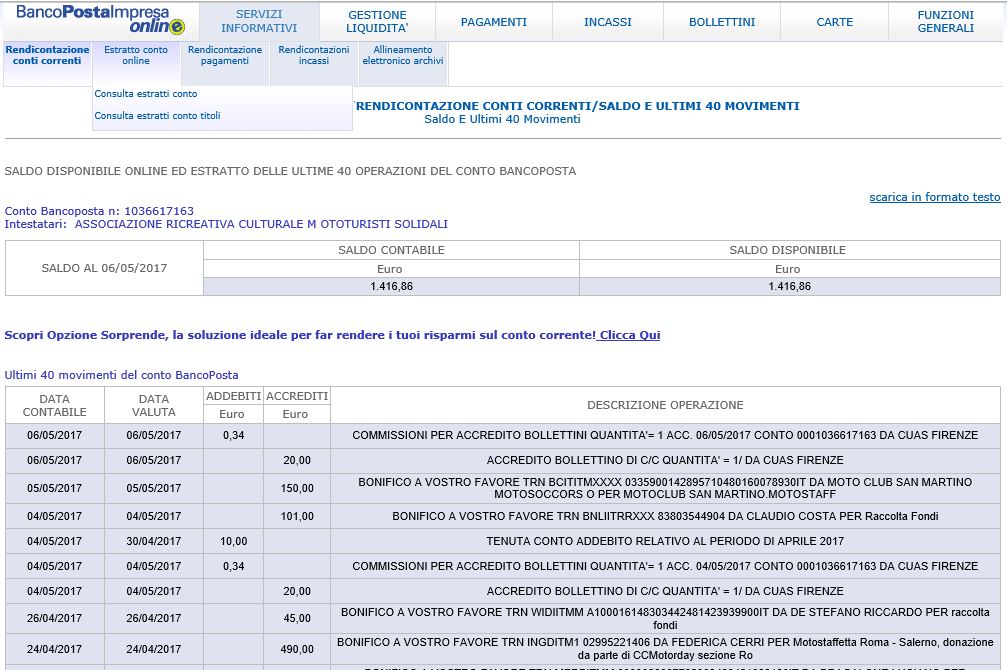Open the Estratto conto online submenu
1007x670 pixels.
point(136,55)
